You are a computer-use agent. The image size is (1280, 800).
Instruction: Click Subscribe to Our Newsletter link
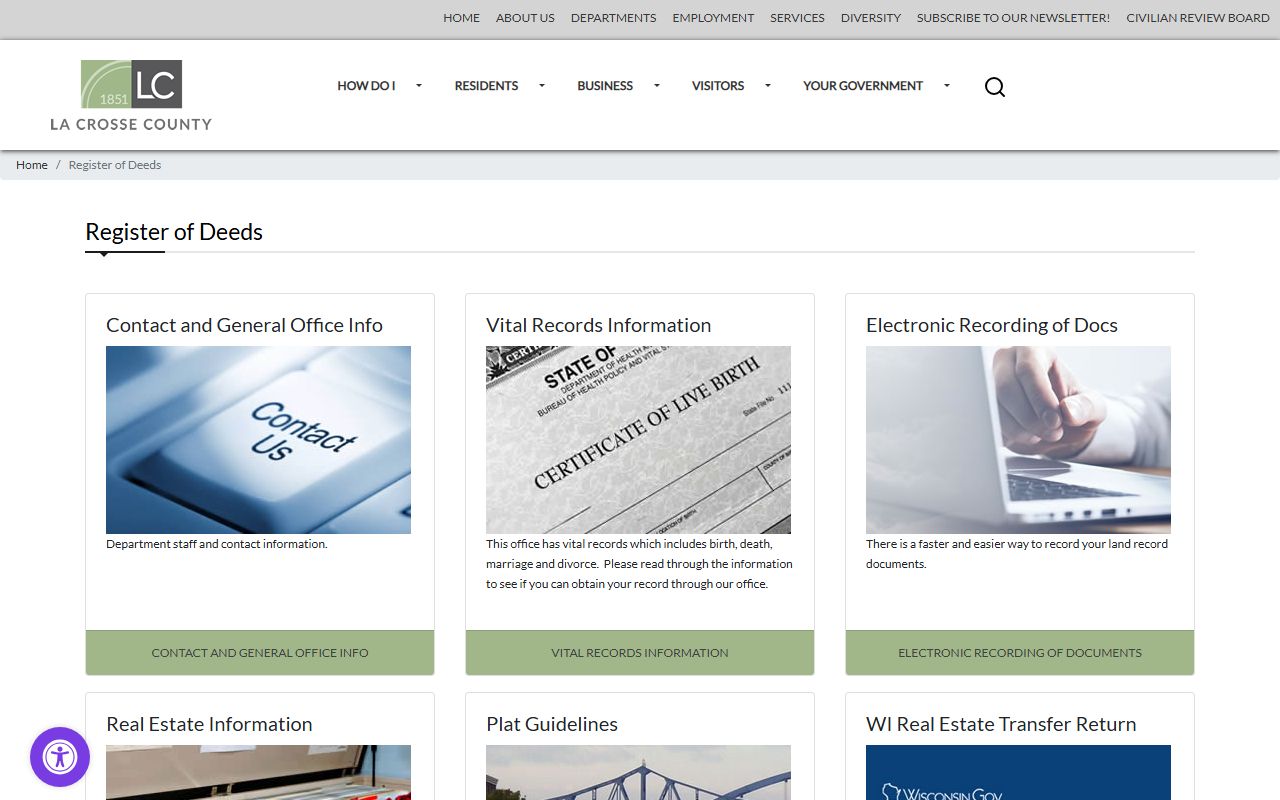point(1013,18)
